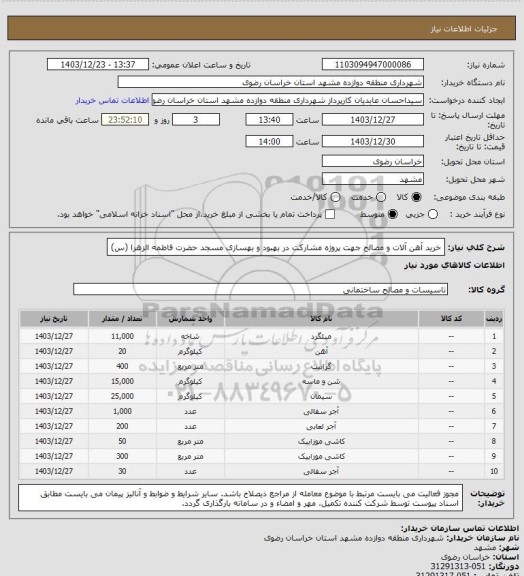
Task: Click the واحد شمارش column header
Action: 190,319
